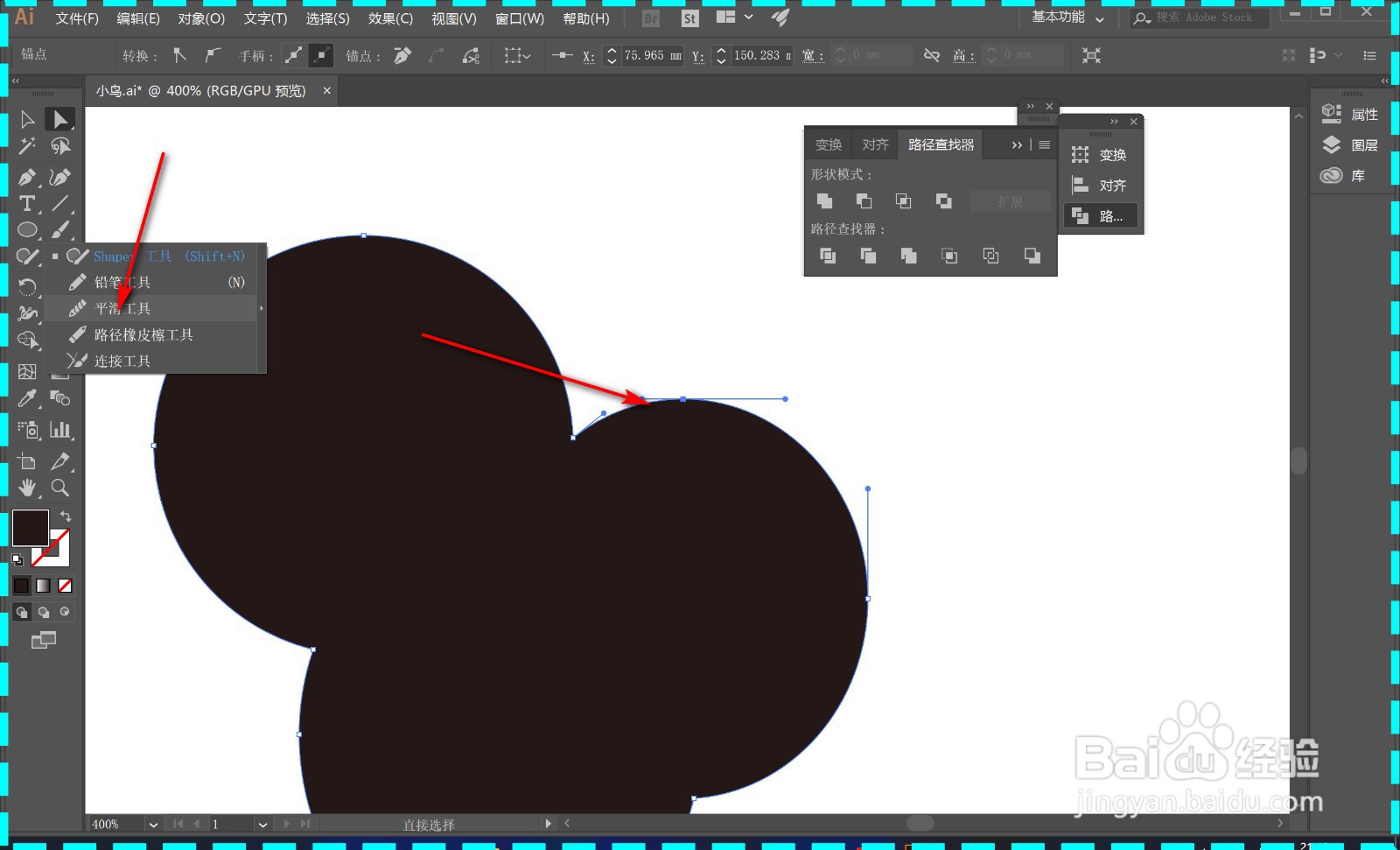Click Unite shape mode in Pathfinder
1400x850 pixels.
[x=824, y=201]
